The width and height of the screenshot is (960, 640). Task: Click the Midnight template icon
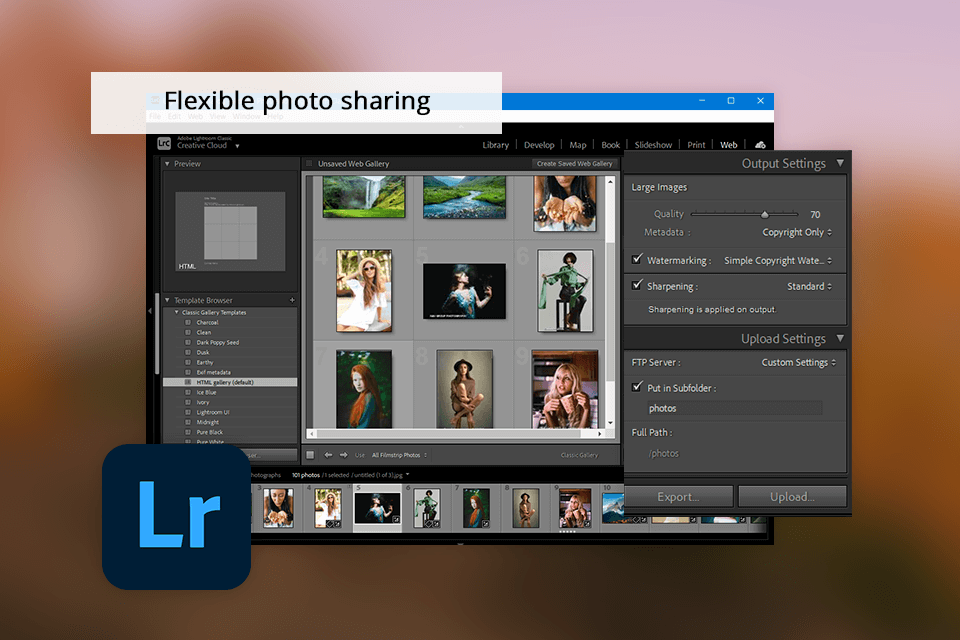coord(188,422)
